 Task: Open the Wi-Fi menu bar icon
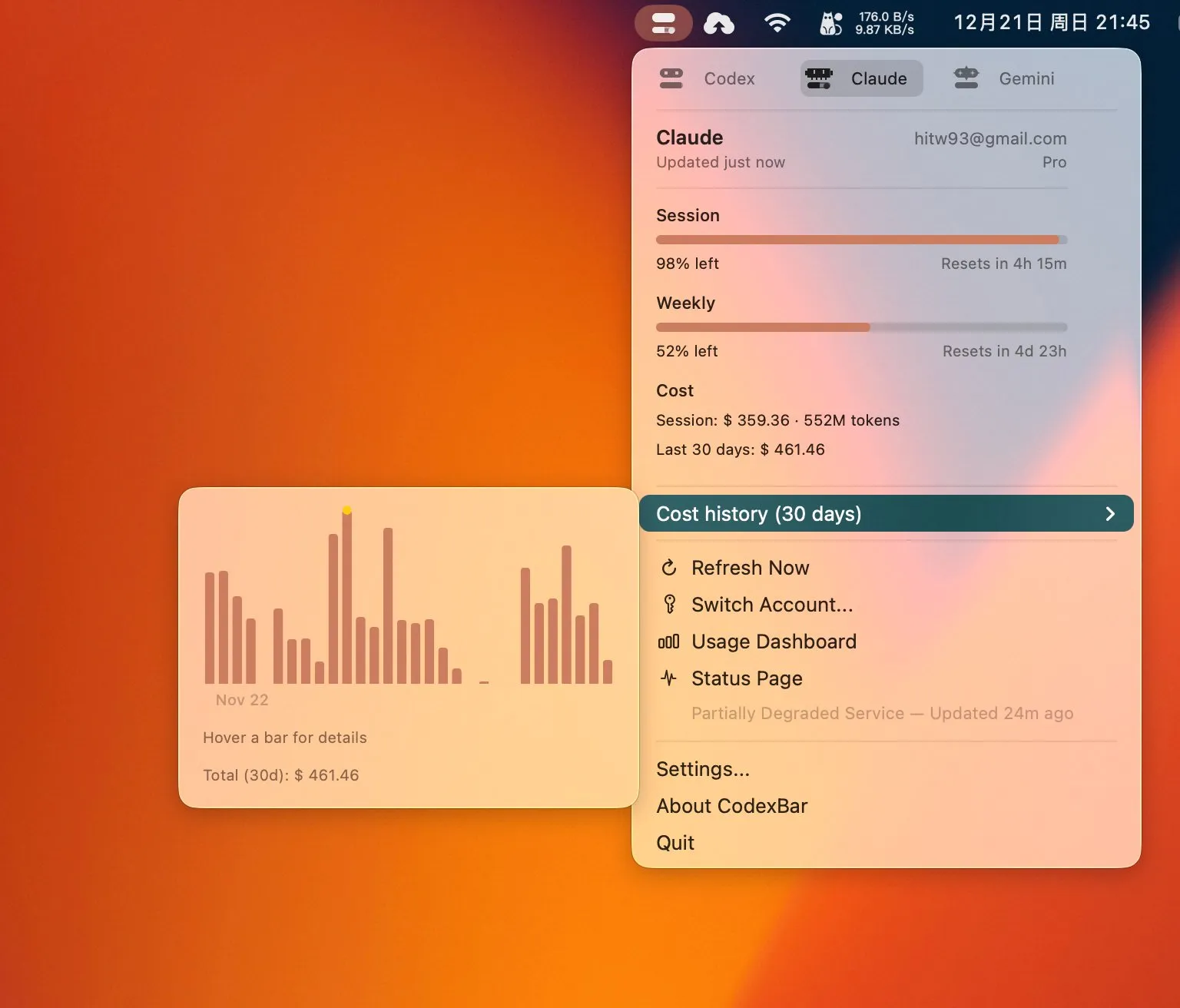(777, 23)
